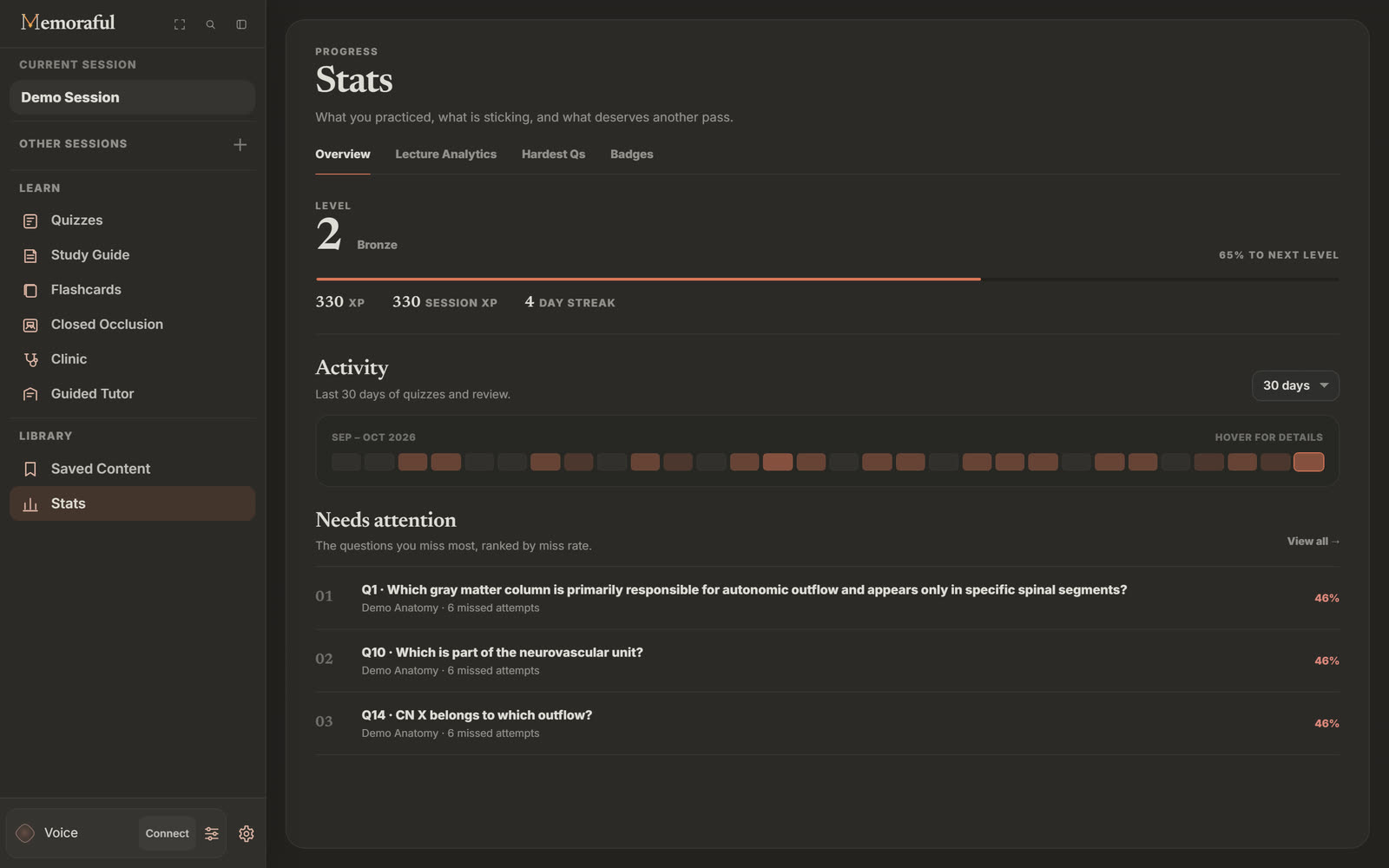Open settings gear icon
This screenshot has width=1389, height=868.
click(x=247, y=833)
